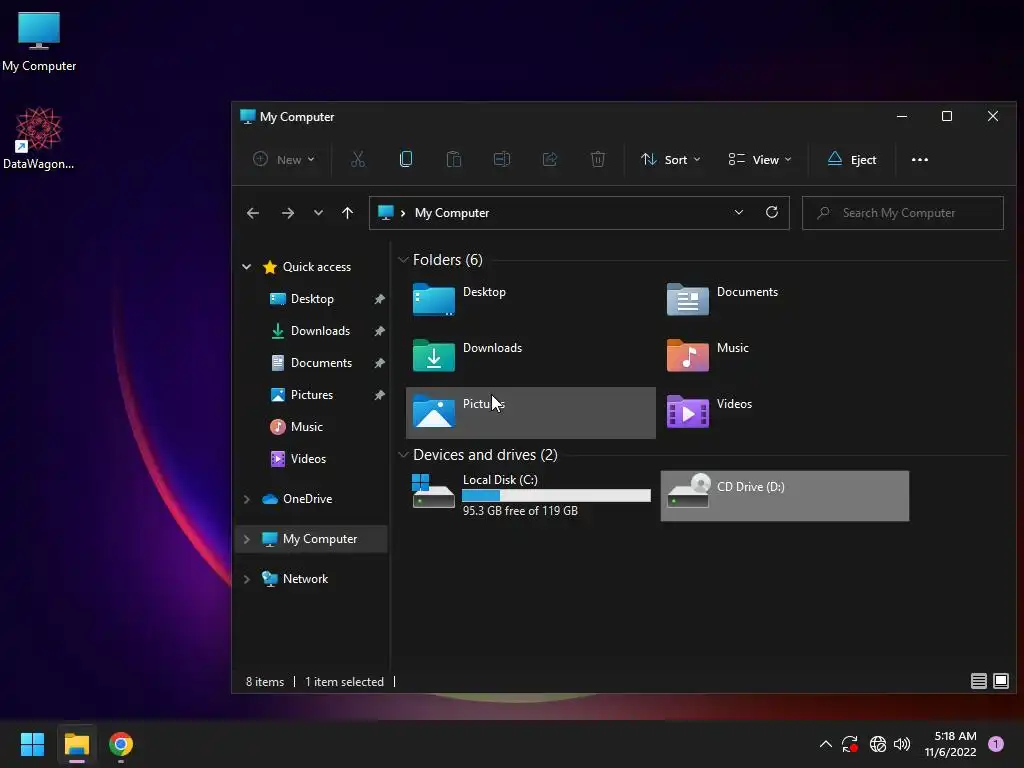1024x768 pixels.
Task: Open the Windows Start menu
Action: pos(32,744)
